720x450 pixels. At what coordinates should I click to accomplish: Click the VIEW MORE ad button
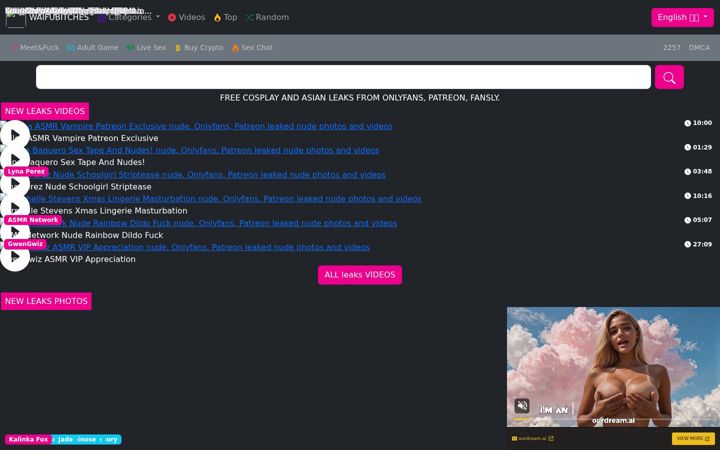693,439
